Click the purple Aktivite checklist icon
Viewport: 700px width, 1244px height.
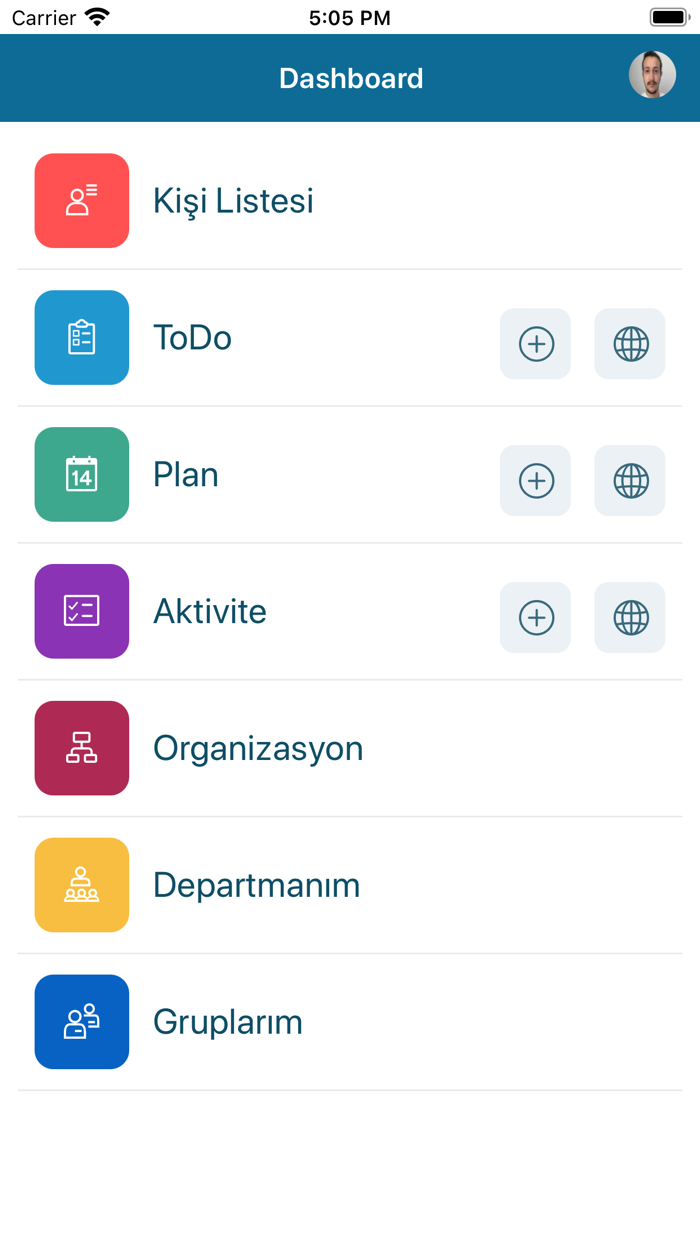pyautogui.click(x=81, y=611)
